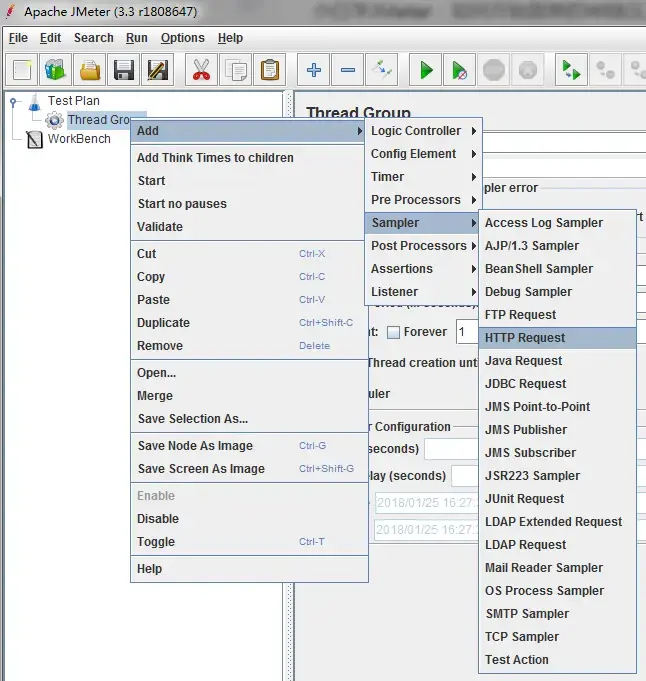
Task: Open the Options menu in menu bar
Action: pos(182,38)
